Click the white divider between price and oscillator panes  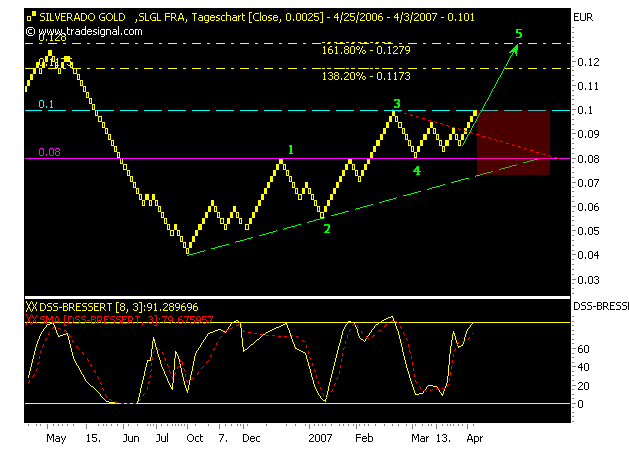pos(297,297)
